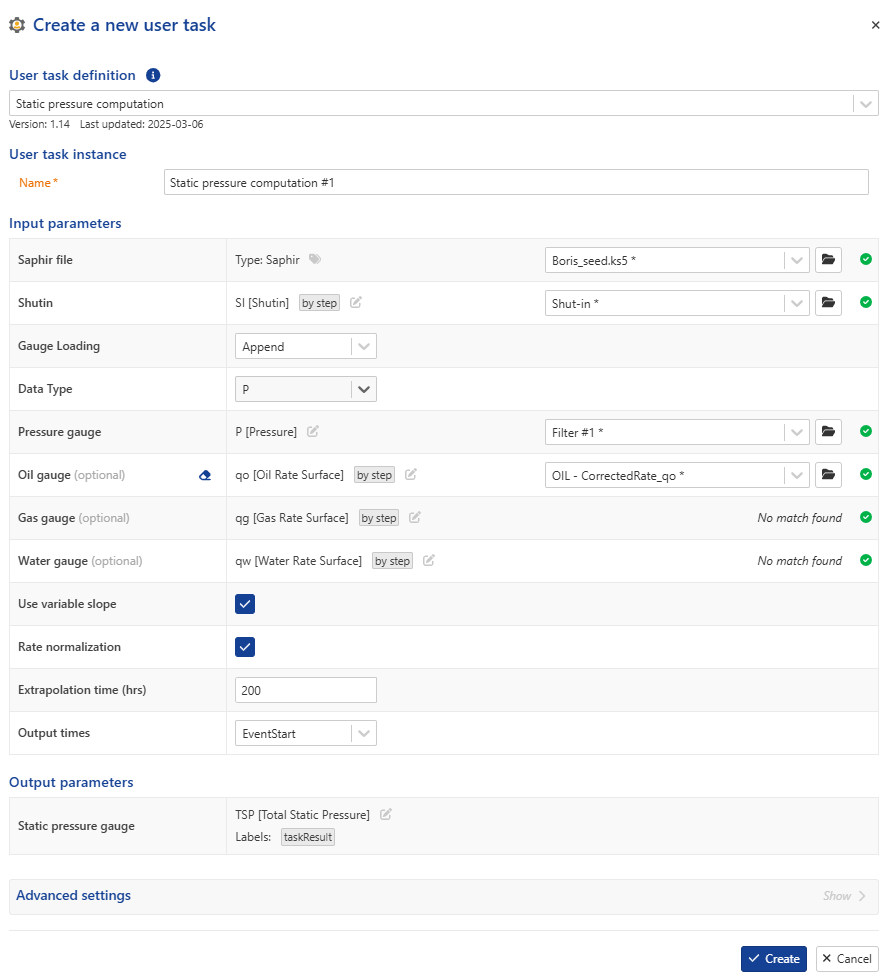Open the Gauge Loading Append dropdown
Viewport: 888px width, 979px height.
point(305,346)
